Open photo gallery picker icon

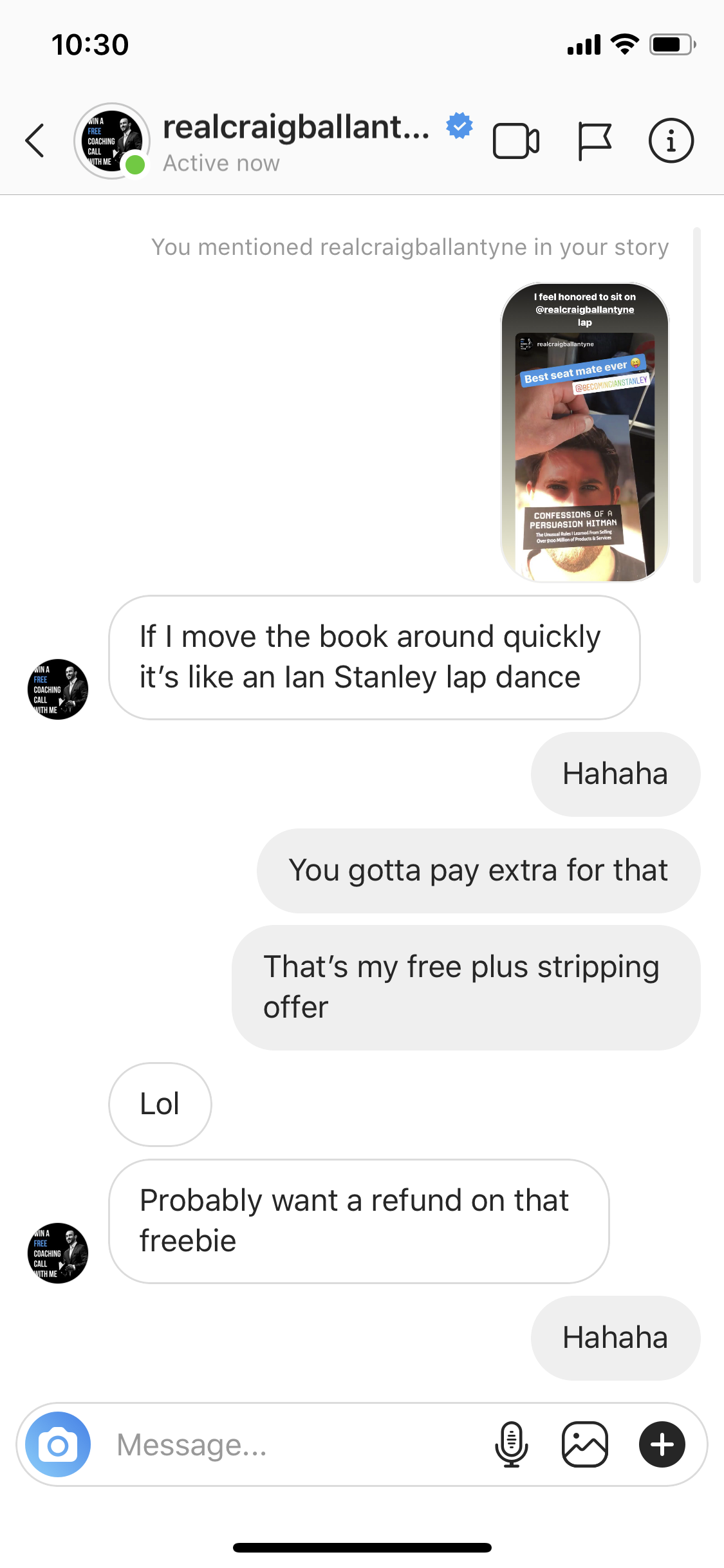click(x=584, y=1445)
